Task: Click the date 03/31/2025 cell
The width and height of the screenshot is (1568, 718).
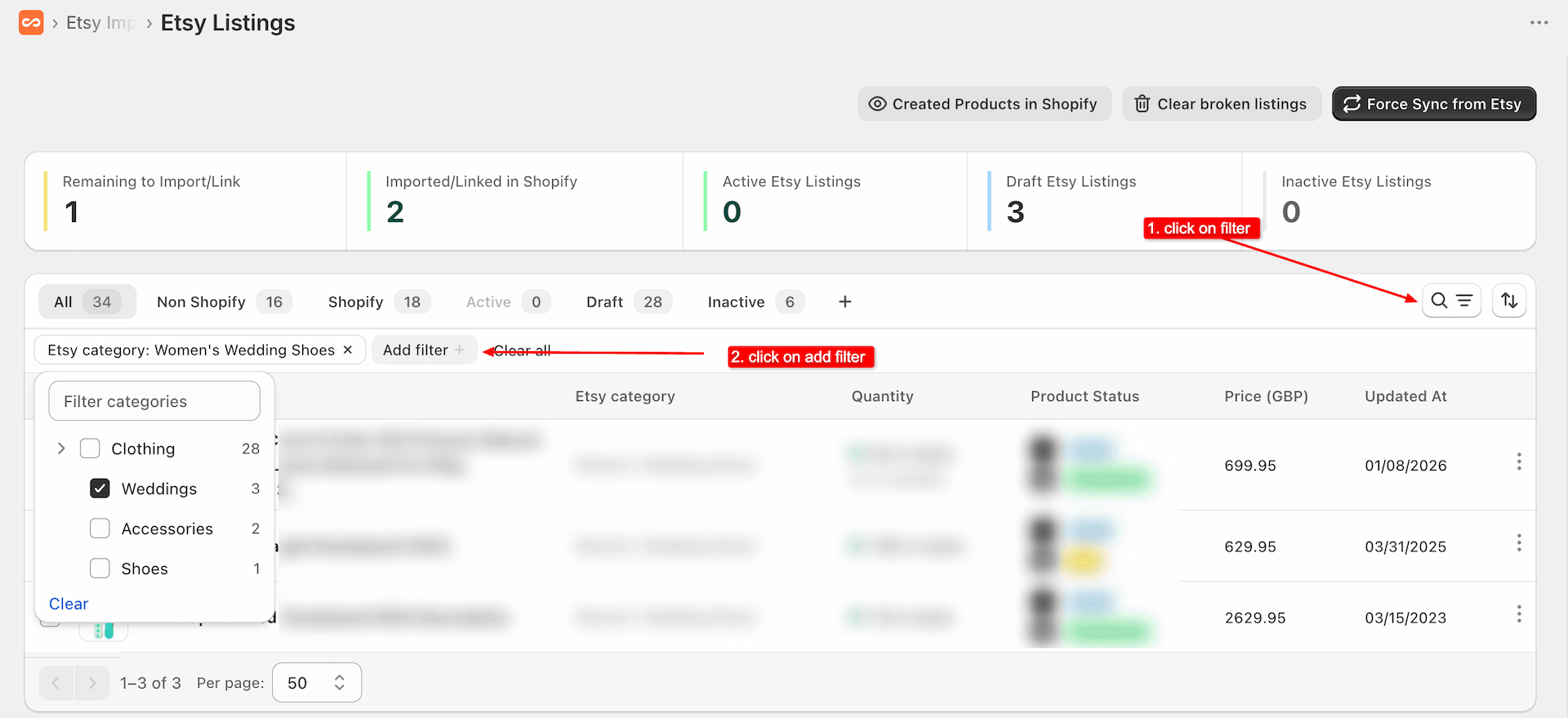Action: (1405, 546)
